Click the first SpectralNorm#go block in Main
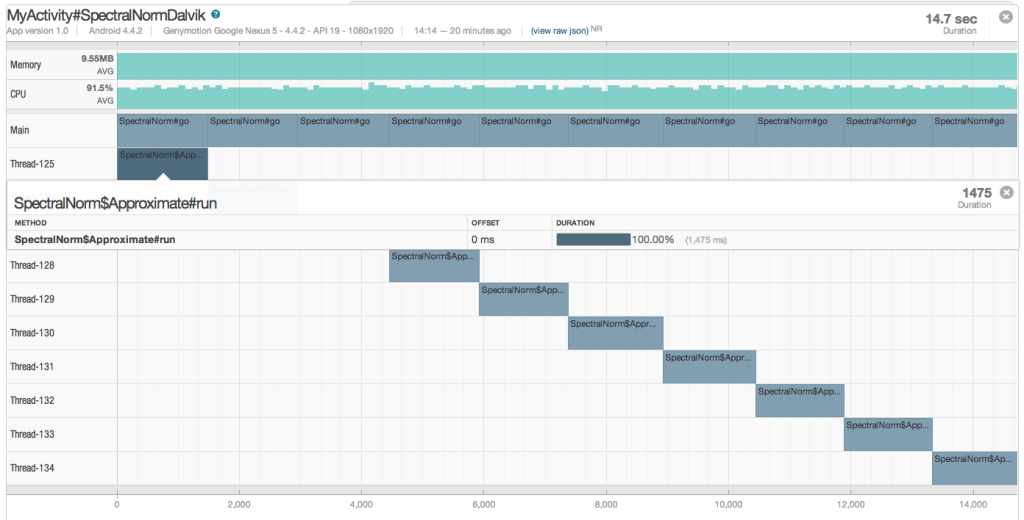 coord(163,131)
